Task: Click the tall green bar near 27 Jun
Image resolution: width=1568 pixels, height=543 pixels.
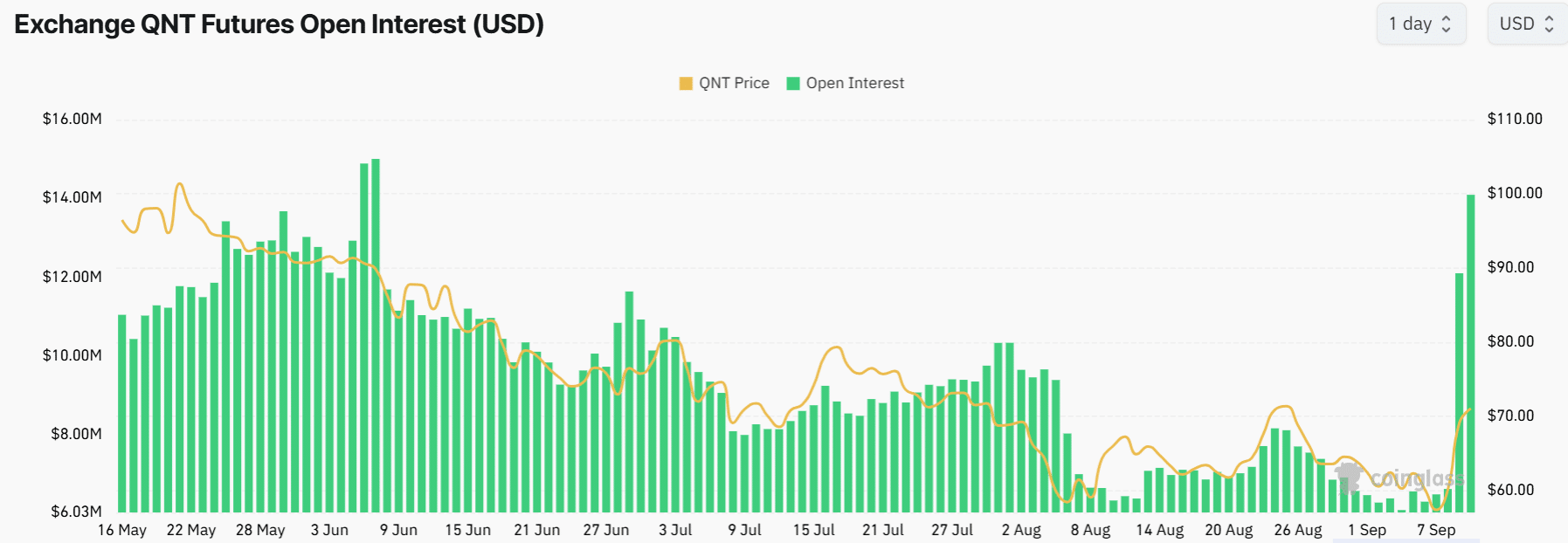Action: tap(629, 402)
